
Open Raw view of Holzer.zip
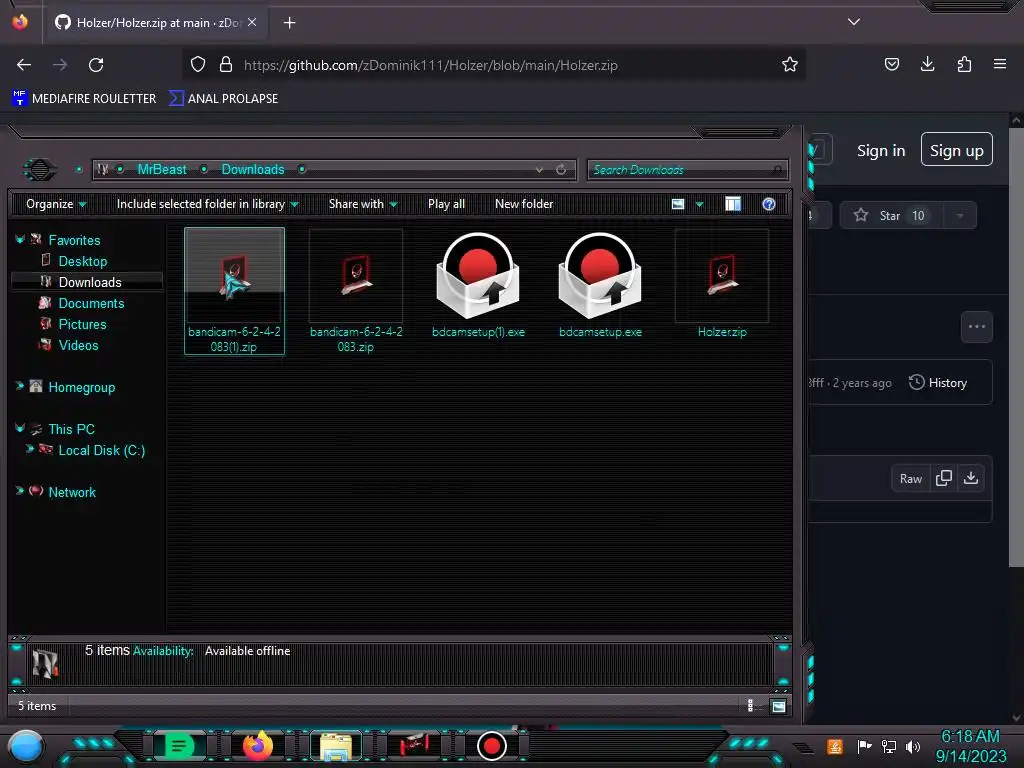910,479
